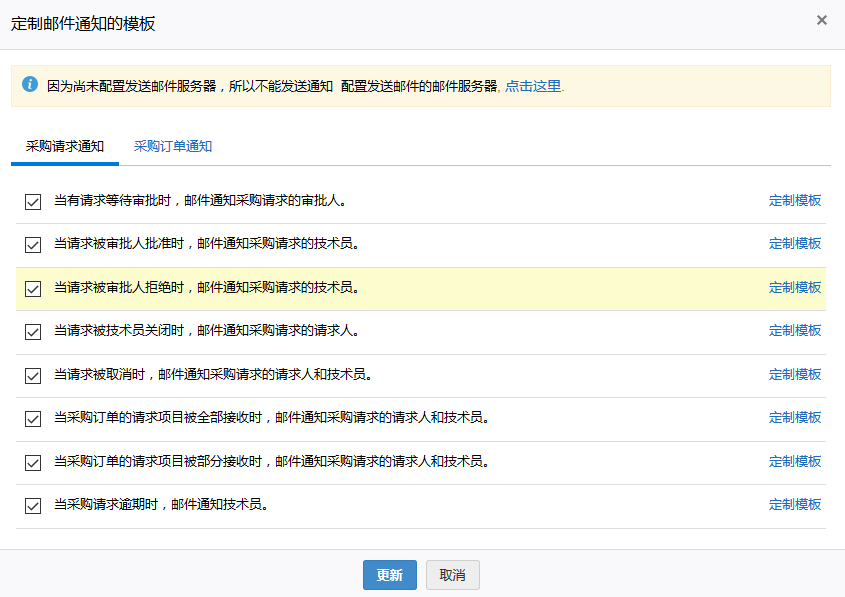Open the 点击这里 mail server link
This screenshot has width=845, height=597.
[532, 86]
